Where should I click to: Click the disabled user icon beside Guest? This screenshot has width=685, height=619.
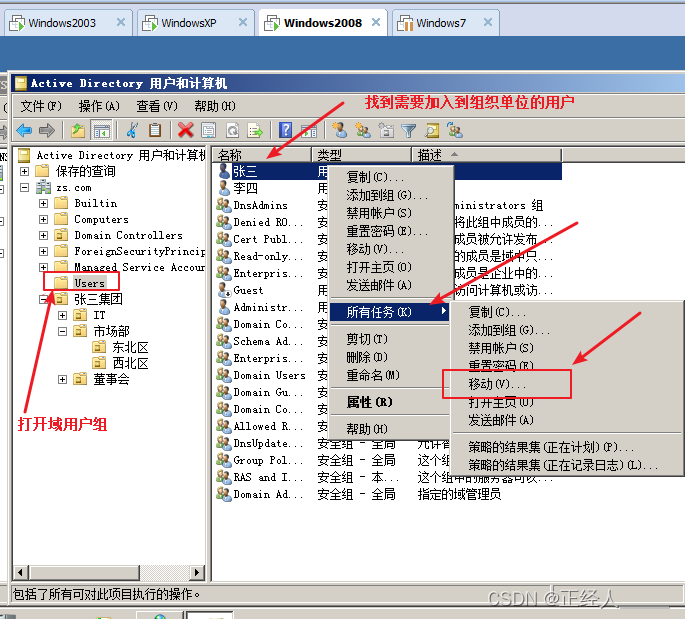(x=224, y=290)
